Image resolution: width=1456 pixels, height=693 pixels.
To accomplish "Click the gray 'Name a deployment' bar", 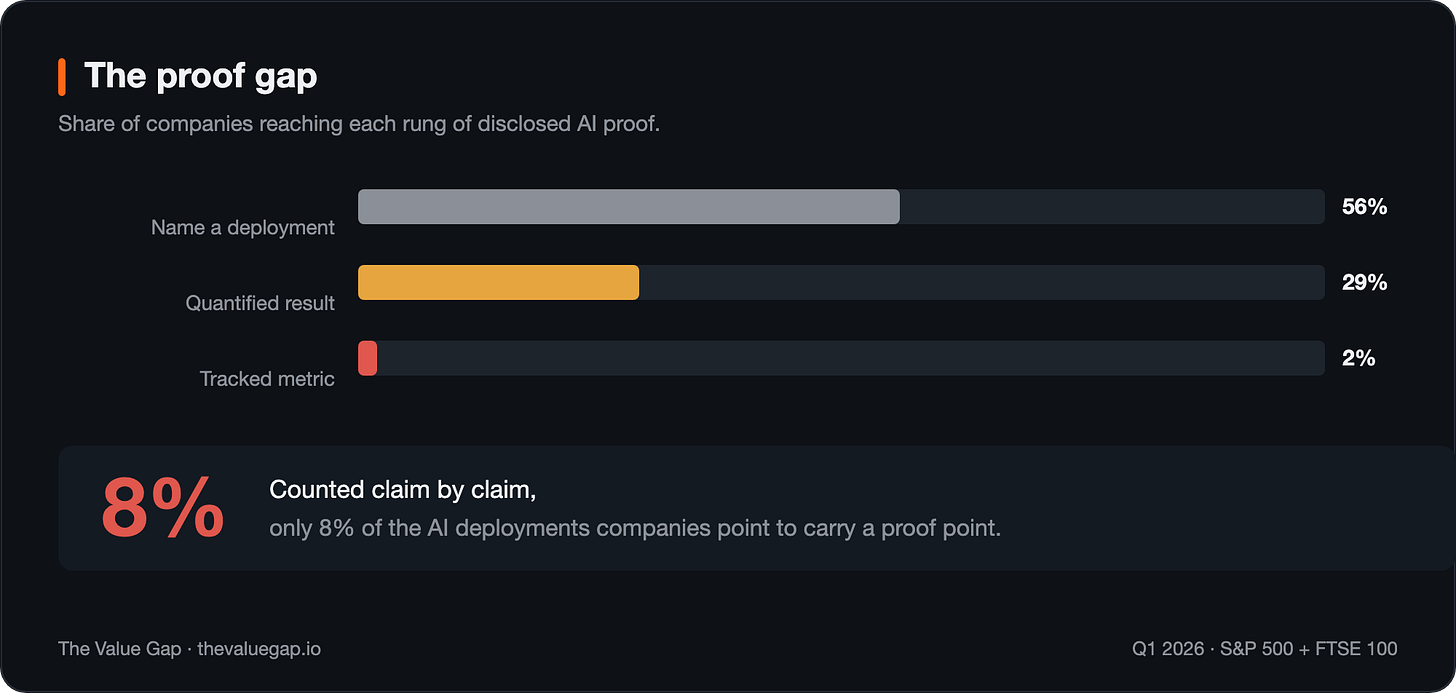I will [x=629, y=207].
